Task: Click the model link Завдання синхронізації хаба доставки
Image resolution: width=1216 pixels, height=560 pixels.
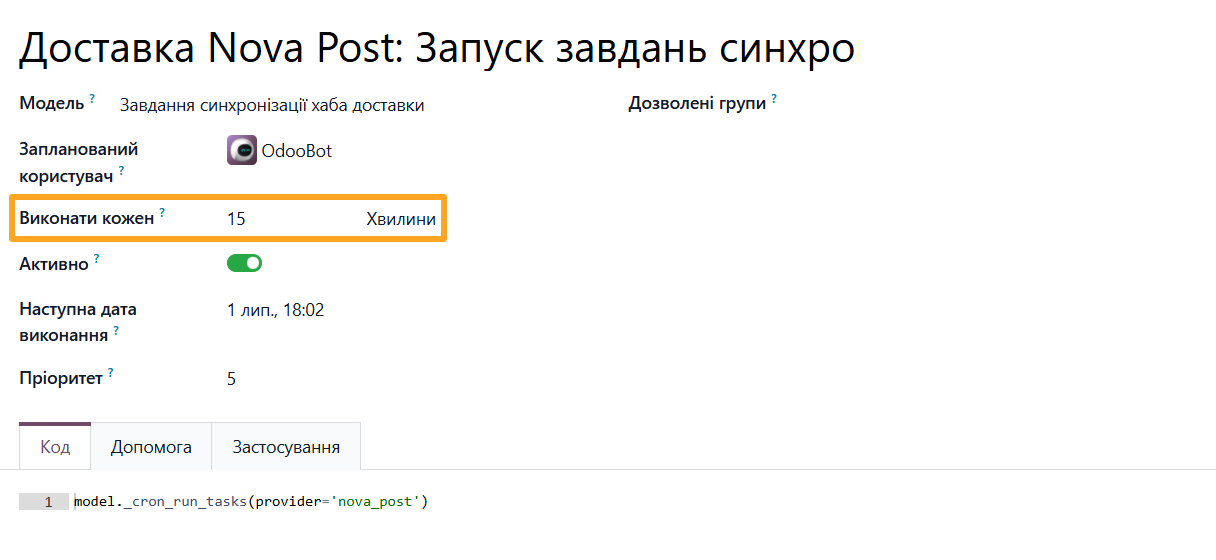Action: (272, 105)
